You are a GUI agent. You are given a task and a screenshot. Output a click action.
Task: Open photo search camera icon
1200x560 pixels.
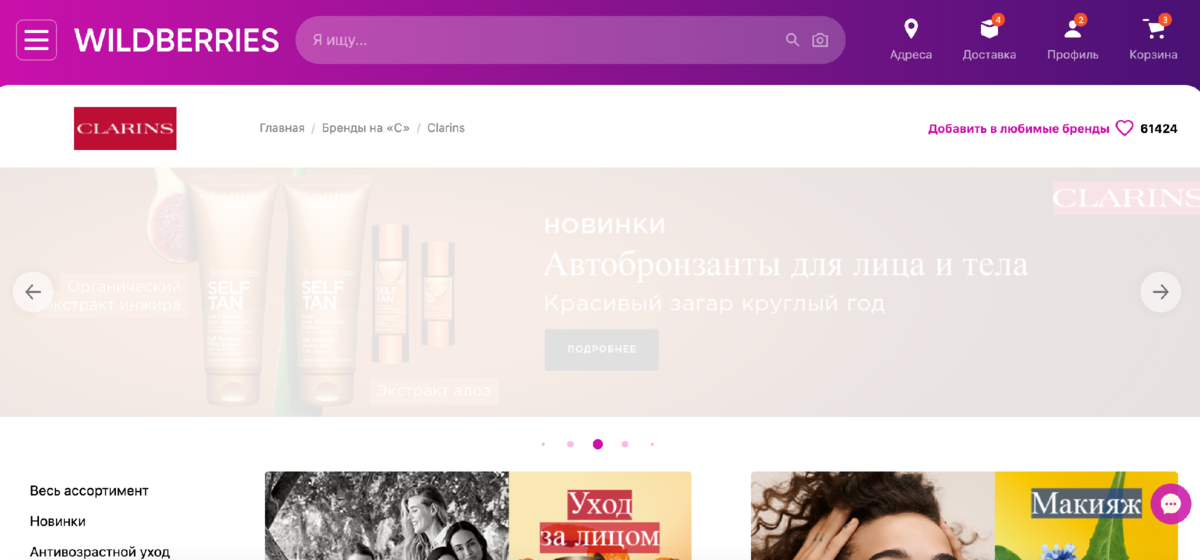pyautogui.click(x=820, y=40)
